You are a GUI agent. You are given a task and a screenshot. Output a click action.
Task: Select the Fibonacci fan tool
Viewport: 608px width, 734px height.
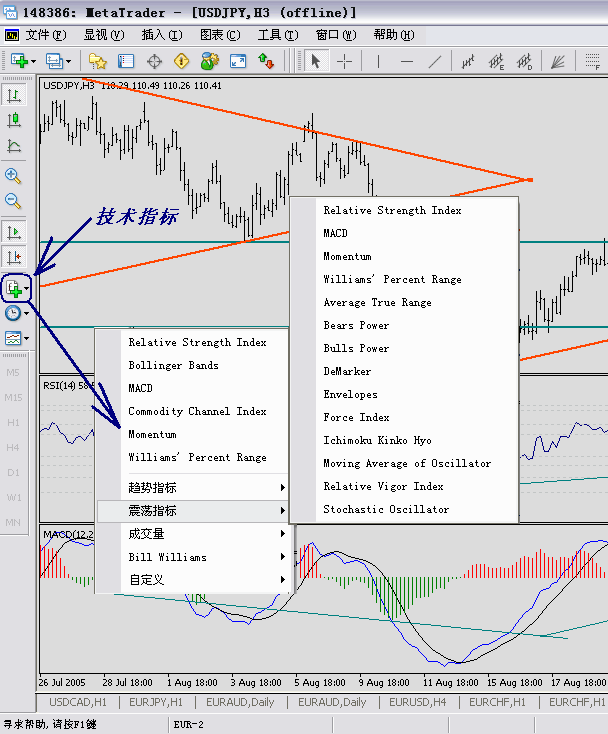coord(557,61)
